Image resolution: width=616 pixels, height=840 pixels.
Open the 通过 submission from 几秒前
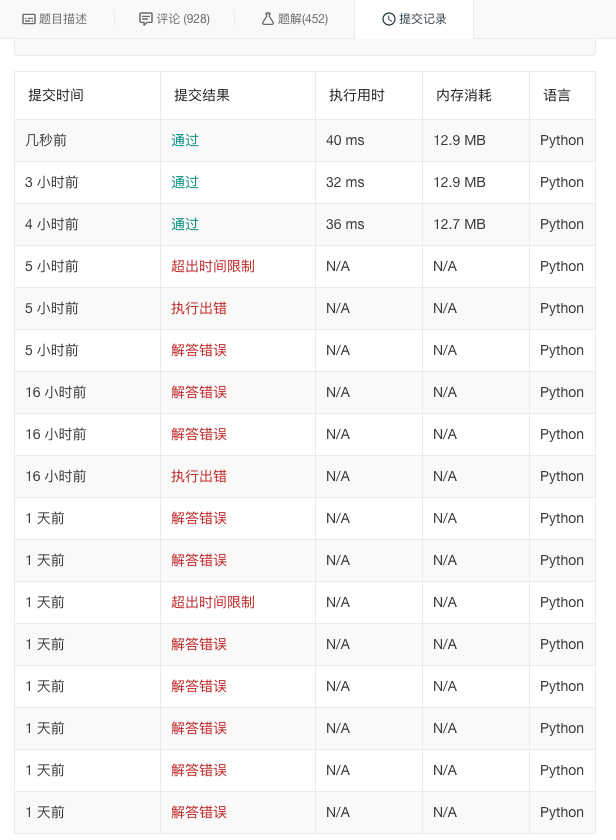(x=185, y=141)
